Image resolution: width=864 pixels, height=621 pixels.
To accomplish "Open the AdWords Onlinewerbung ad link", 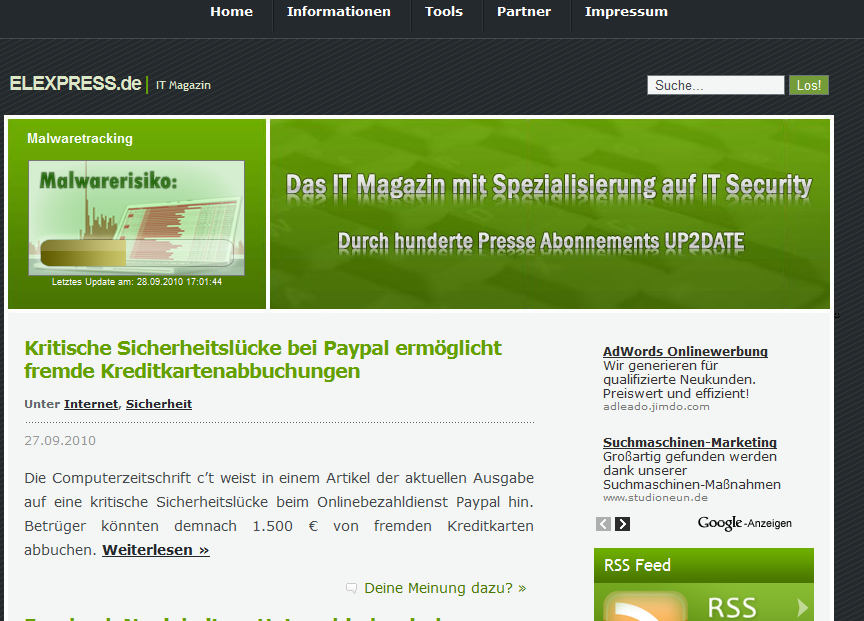I will [x=685, y=352].
